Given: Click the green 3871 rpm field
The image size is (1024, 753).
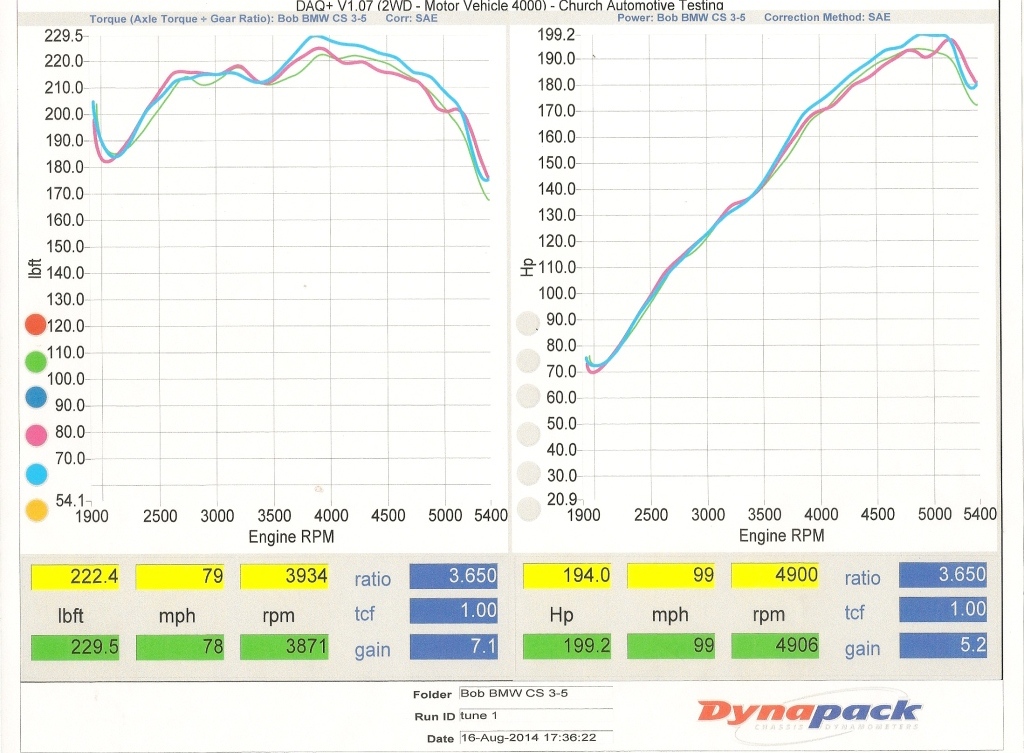Looking at the screenshot, I should pos(283,647).
